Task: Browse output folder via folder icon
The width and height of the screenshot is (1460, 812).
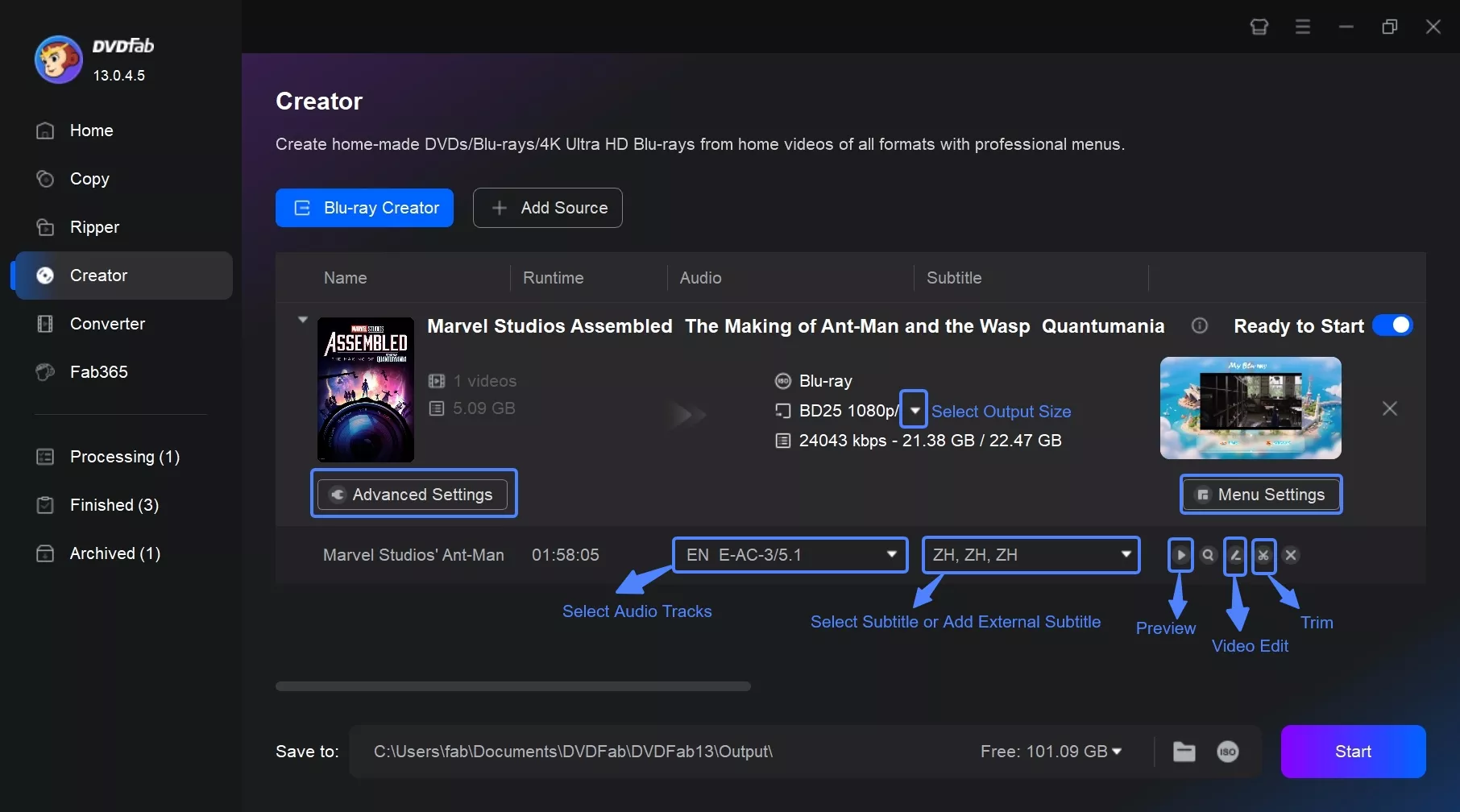Action: click(x=1184, y=752)
